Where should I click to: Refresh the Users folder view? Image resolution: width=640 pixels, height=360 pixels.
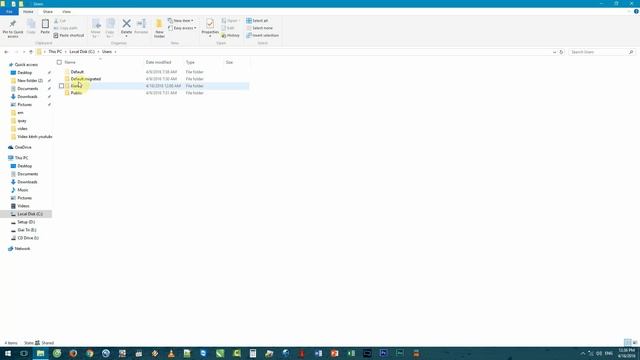(x=561, y=52)
